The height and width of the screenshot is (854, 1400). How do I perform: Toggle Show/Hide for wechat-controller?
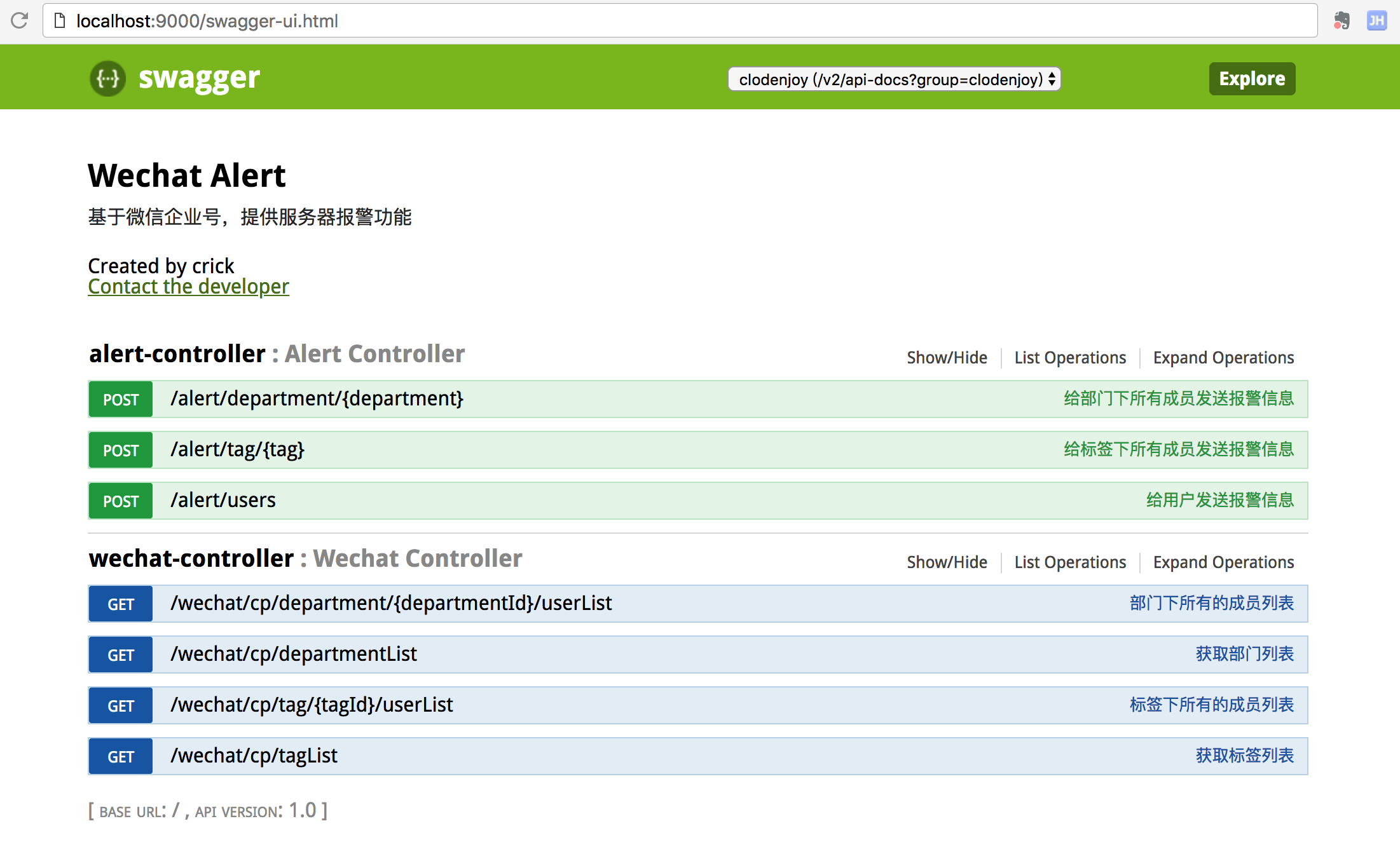[x=947, y=562]
